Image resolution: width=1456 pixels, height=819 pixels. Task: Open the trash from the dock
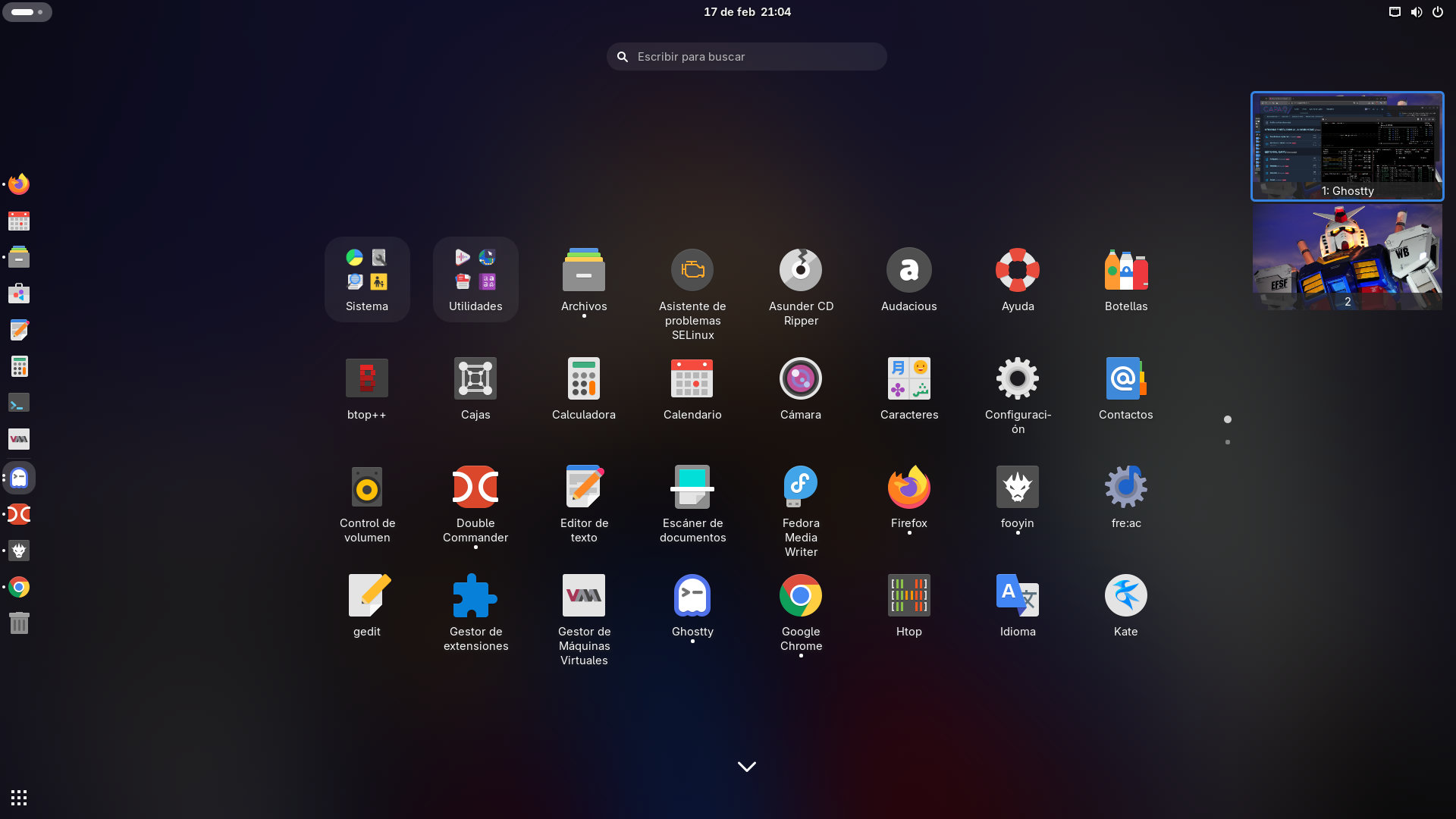[18, 623]
